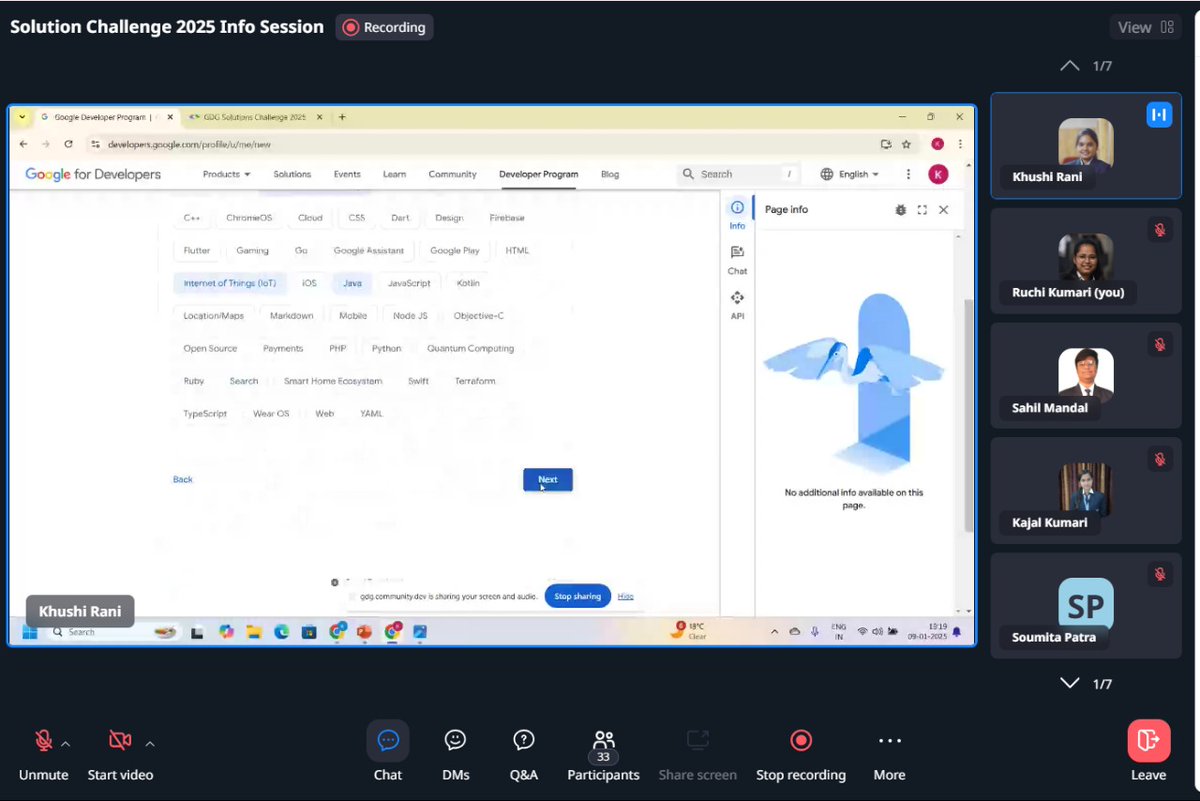The width and height of the screenshot is (1200, 801).
Task: Expand Page info panel to fullscreen
Action: coord(921,210)
